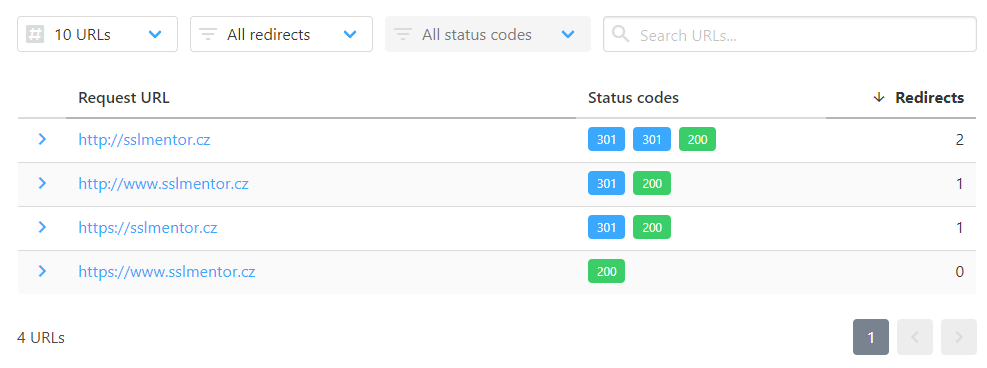Open the https://sslmentor.cz link
The width and height of the screenshot is (987, 368).
click(148, 228)
